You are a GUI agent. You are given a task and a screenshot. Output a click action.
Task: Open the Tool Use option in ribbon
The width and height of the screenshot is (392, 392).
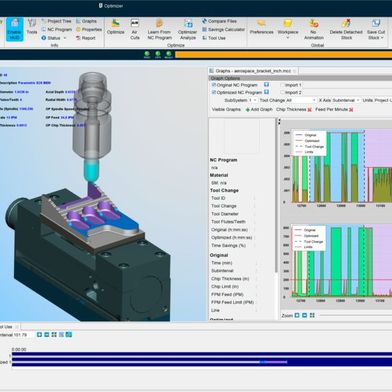214,38
